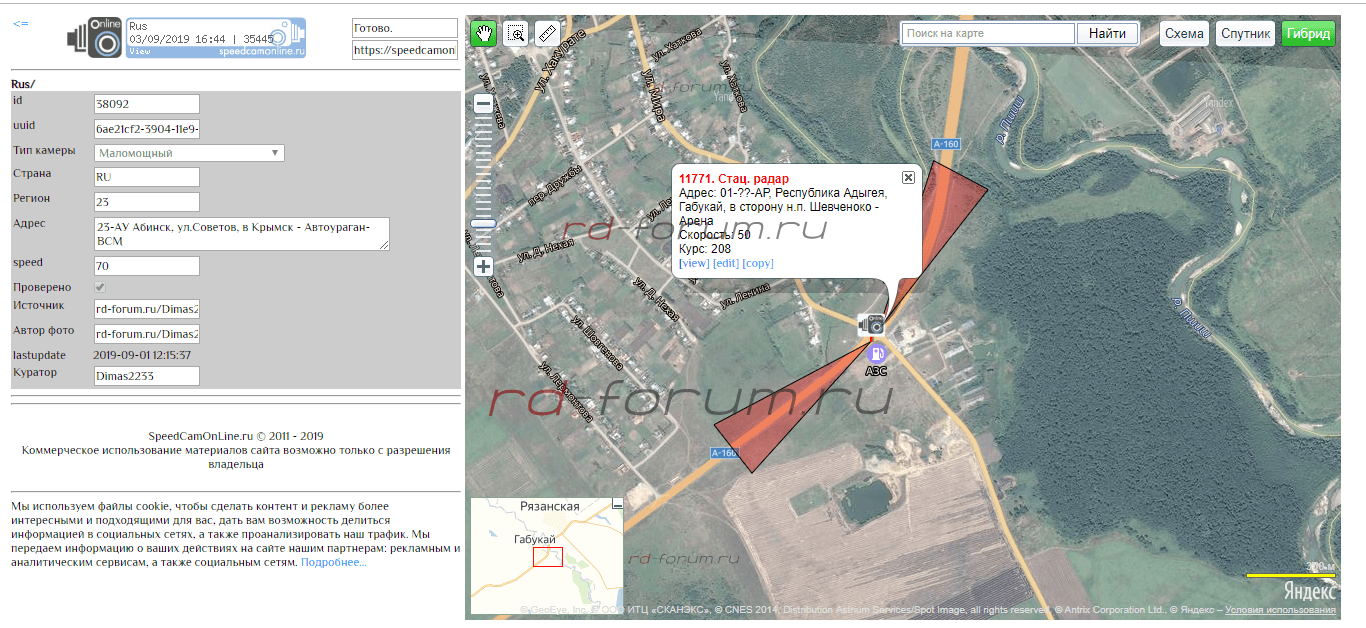Click the speed camera marker on map
The image size is (1366, 628).
click(872, 324)
